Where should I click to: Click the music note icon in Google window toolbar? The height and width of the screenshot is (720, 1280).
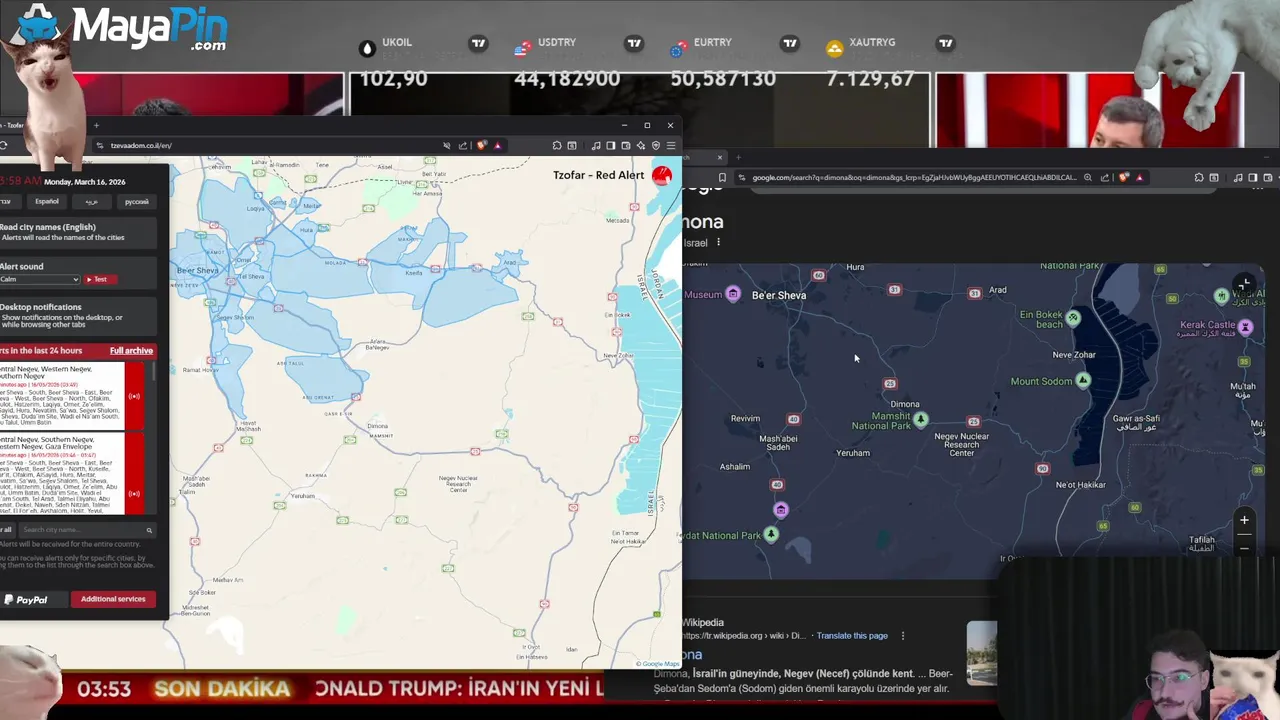[x=1238, y=177]
